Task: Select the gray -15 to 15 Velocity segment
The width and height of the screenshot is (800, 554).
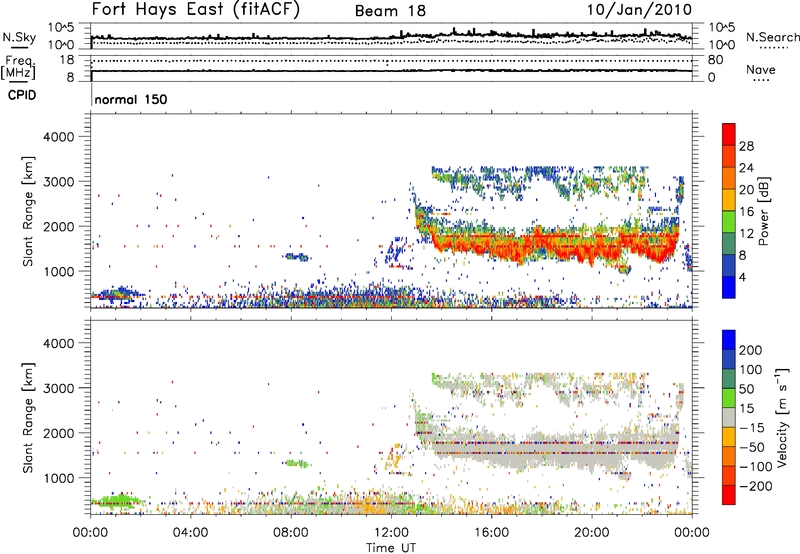Action: [x=729, y=417]
